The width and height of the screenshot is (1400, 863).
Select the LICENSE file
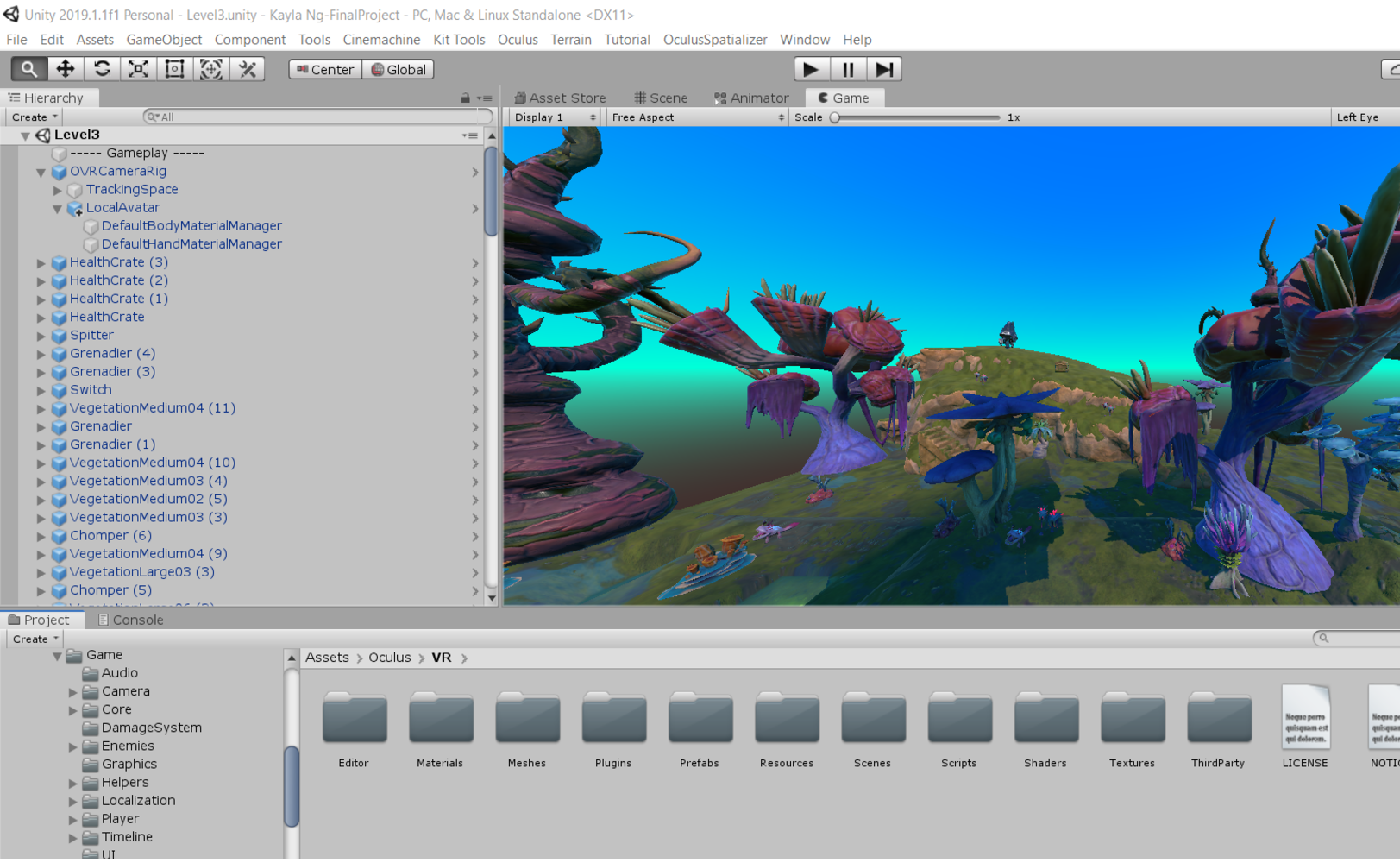click(x=1306, y=728)
